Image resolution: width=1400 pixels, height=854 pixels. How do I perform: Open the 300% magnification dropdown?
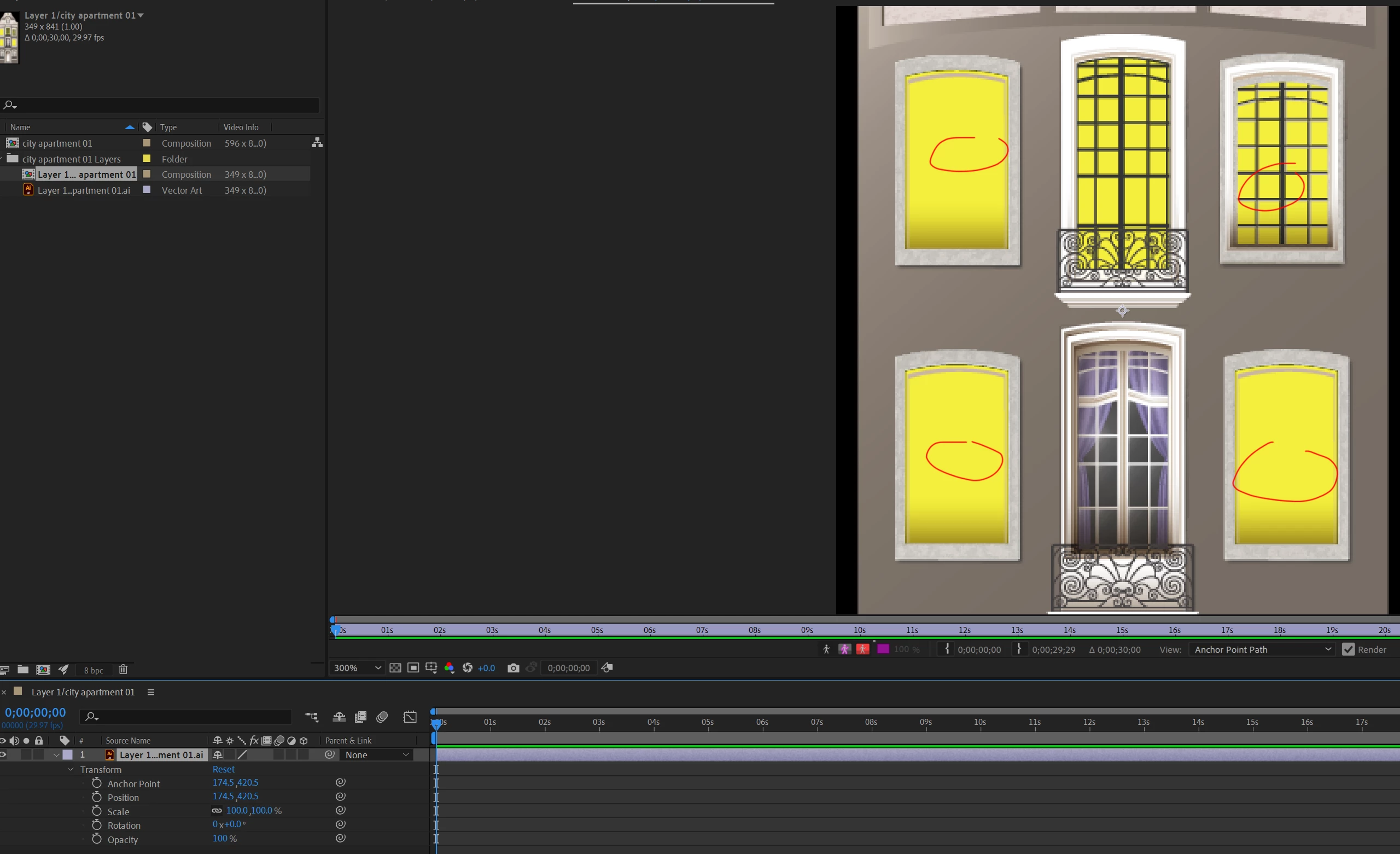[357, 668]
